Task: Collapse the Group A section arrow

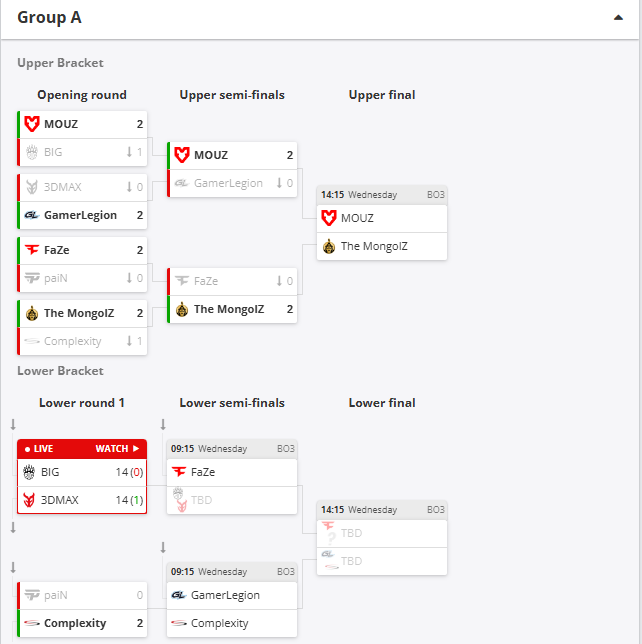Action: click(619, 18)
